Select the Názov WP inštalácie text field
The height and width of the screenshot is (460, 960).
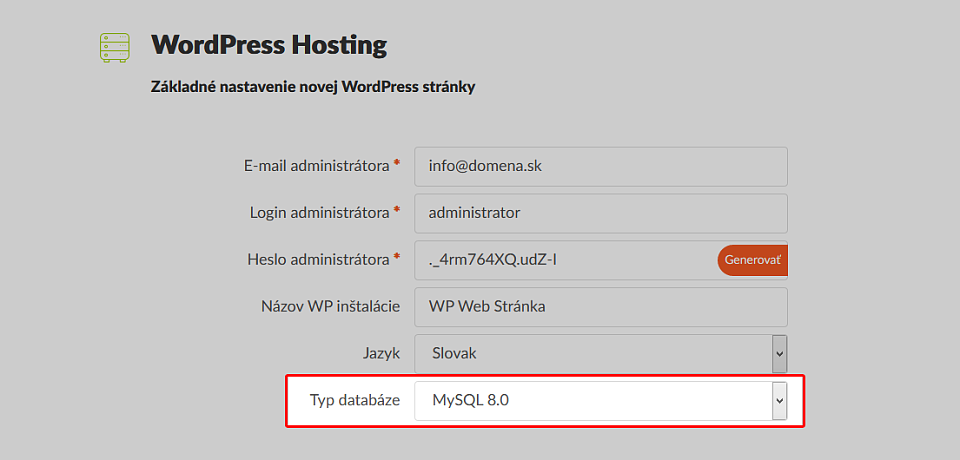click(601, 307)
